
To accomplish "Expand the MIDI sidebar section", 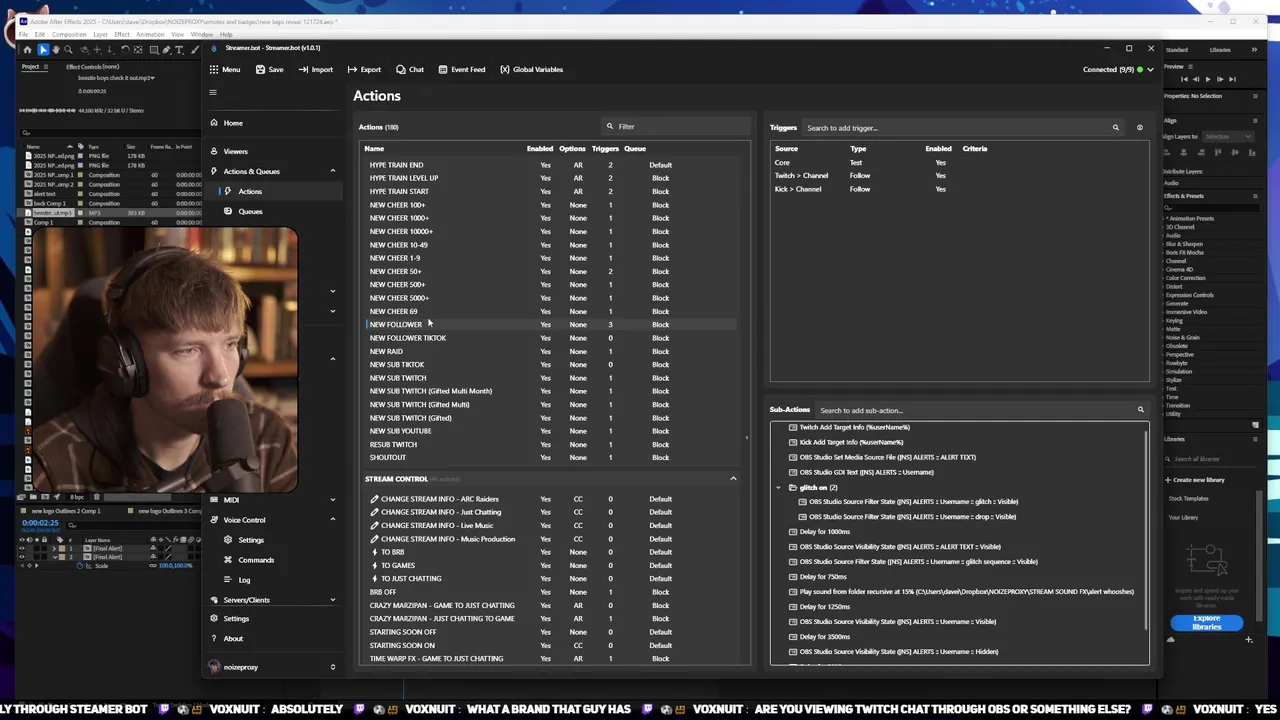I will [x=333, y=500].
